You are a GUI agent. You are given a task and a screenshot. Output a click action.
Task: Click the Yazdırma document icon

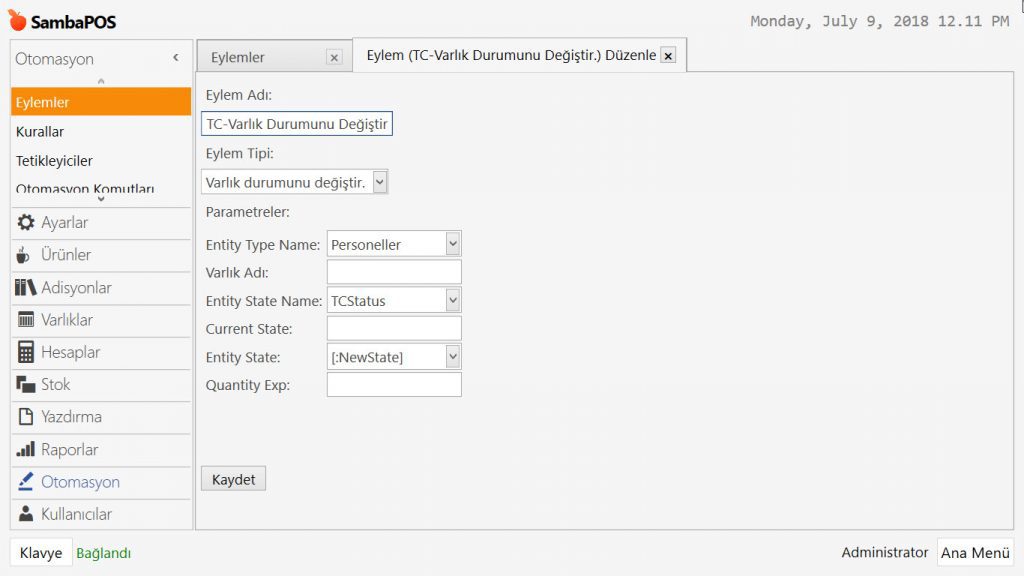tap(26, 417)
